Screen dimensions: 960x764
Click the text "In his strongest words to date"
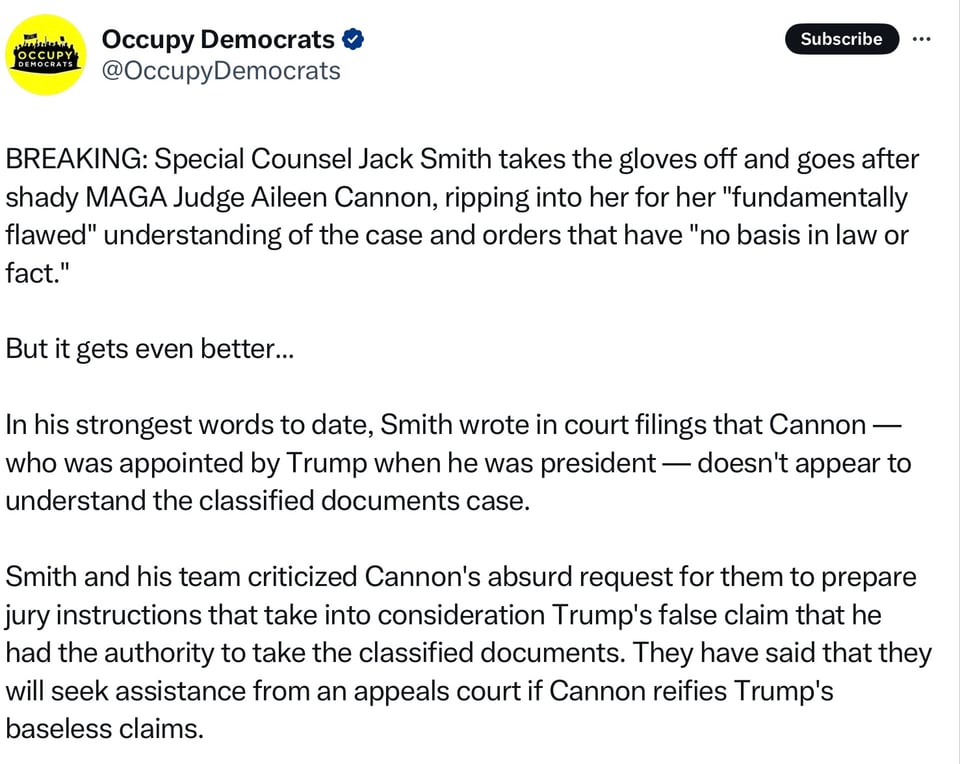point(188,425)
